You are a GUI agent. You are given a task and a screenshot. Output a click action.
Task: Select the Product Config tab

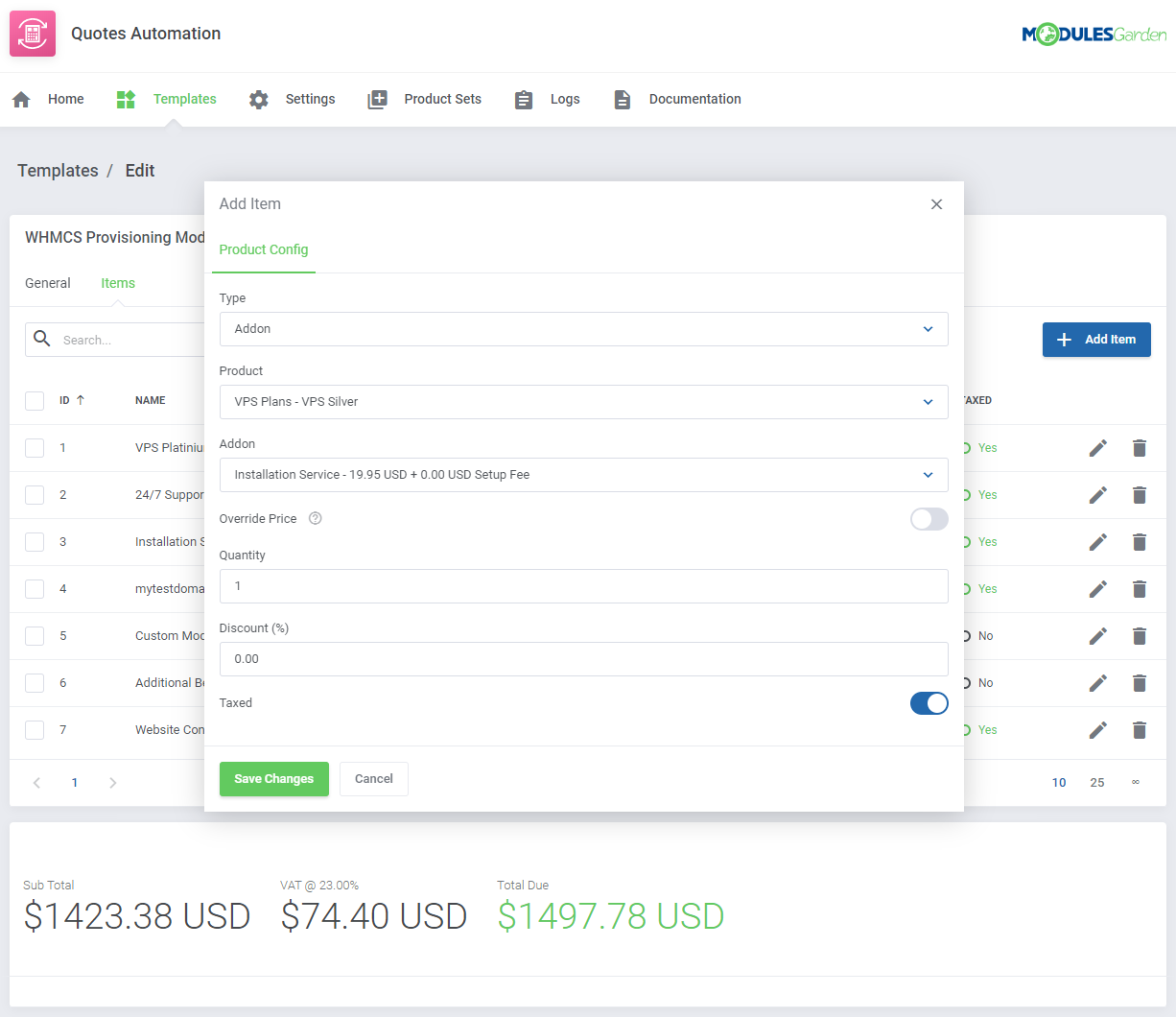pos(263,249)
